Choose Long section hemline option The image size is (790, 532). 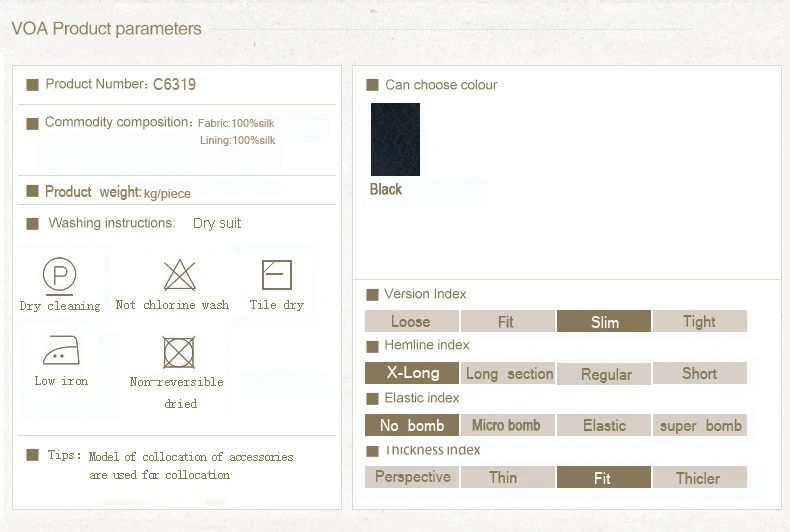point(507,373)
